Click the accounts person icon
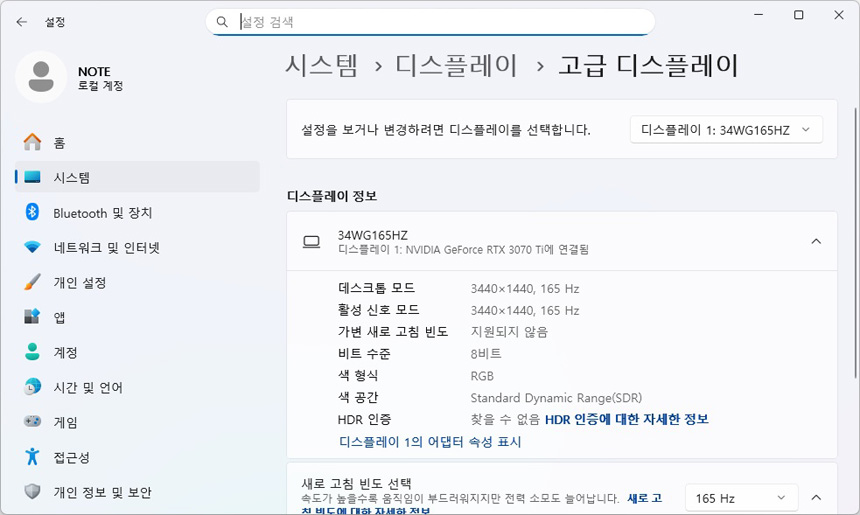The height and width of the screenshot is (515, 860). [x=33, y=352]
